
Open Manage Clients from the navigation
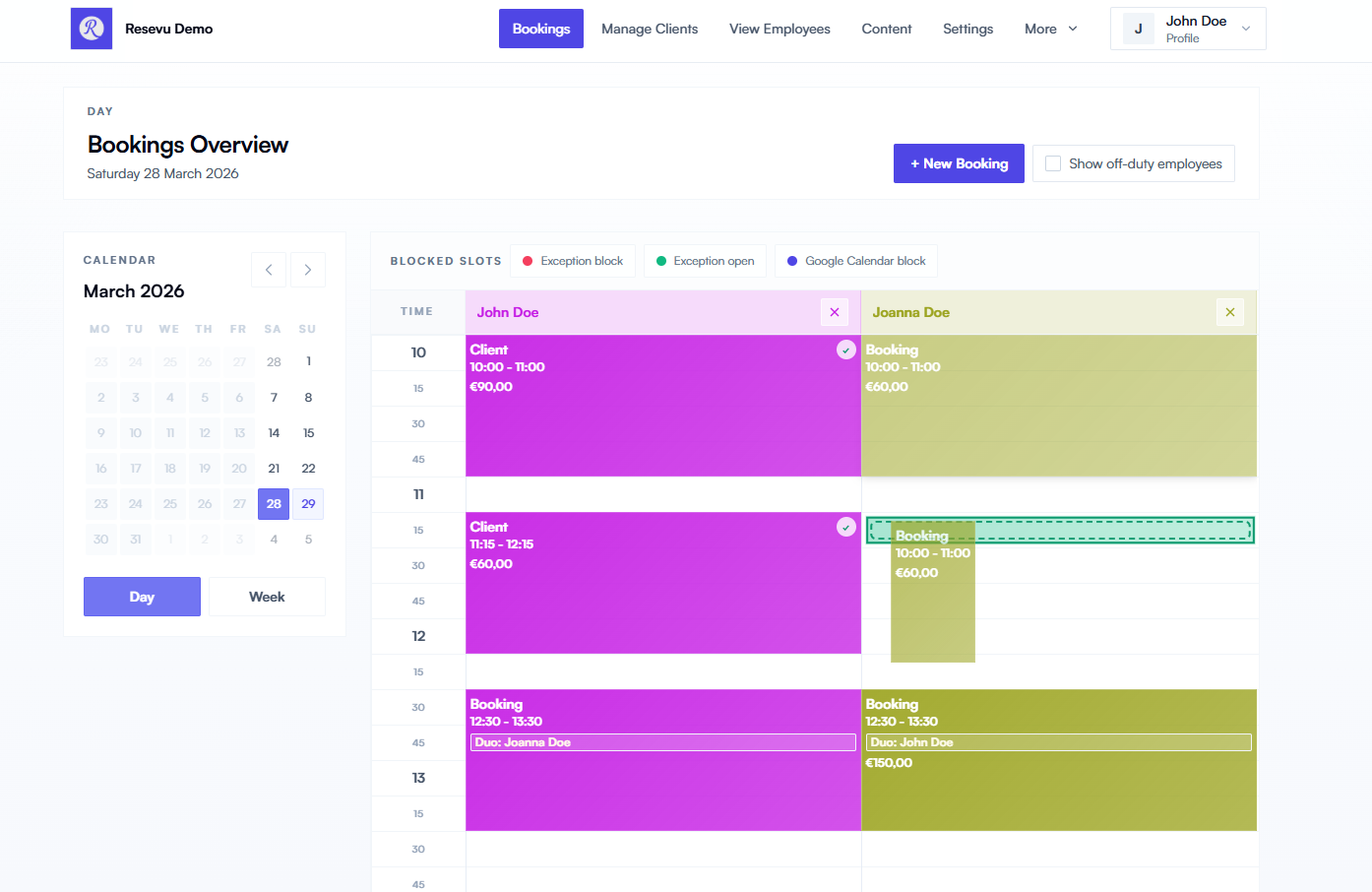point(650,29)
